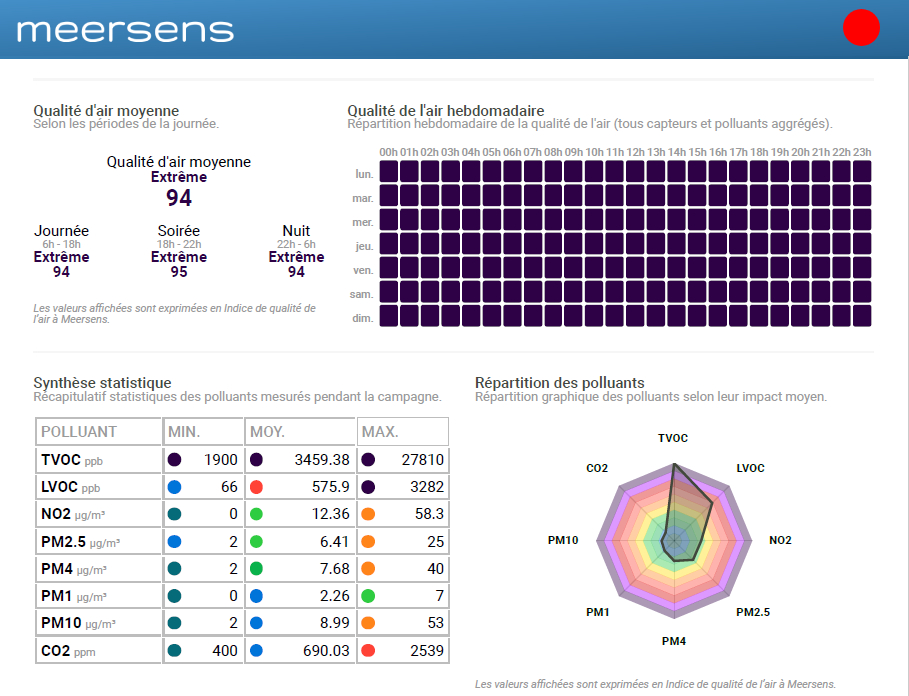The height and width of the screenshot is (696, 909).
Task: Click the MIN. column header
Action: coord(184,432)
